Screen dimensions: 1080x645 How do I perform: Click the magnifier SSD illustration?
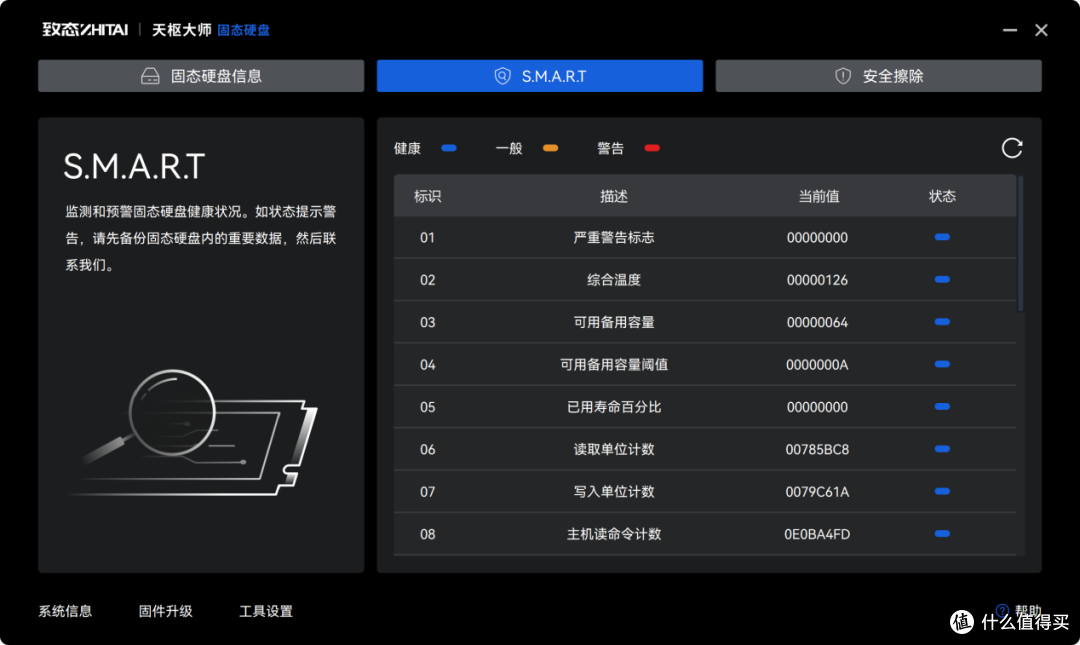click(x=195, y=434)
